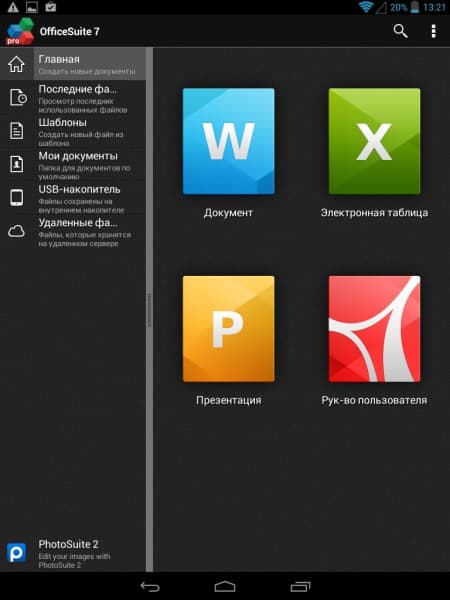The width and height of the screenshot is (450, 600).
Task: Open the three-dot overflow menu
Action: click(433, 31)
